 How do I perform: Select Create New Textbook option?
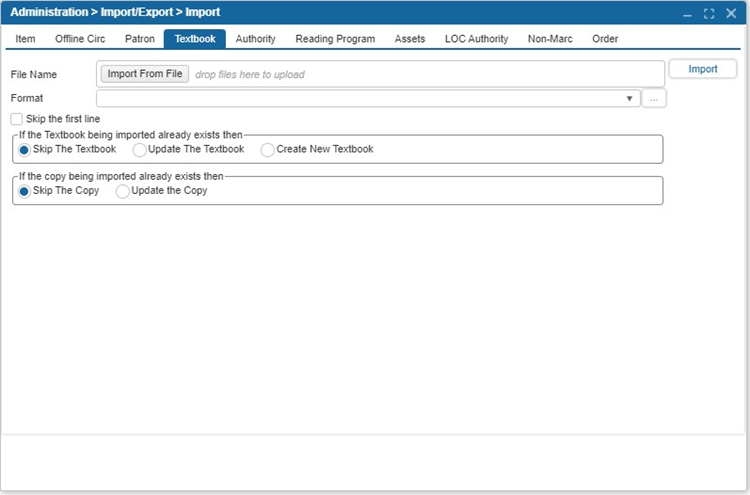click(268, 149)
